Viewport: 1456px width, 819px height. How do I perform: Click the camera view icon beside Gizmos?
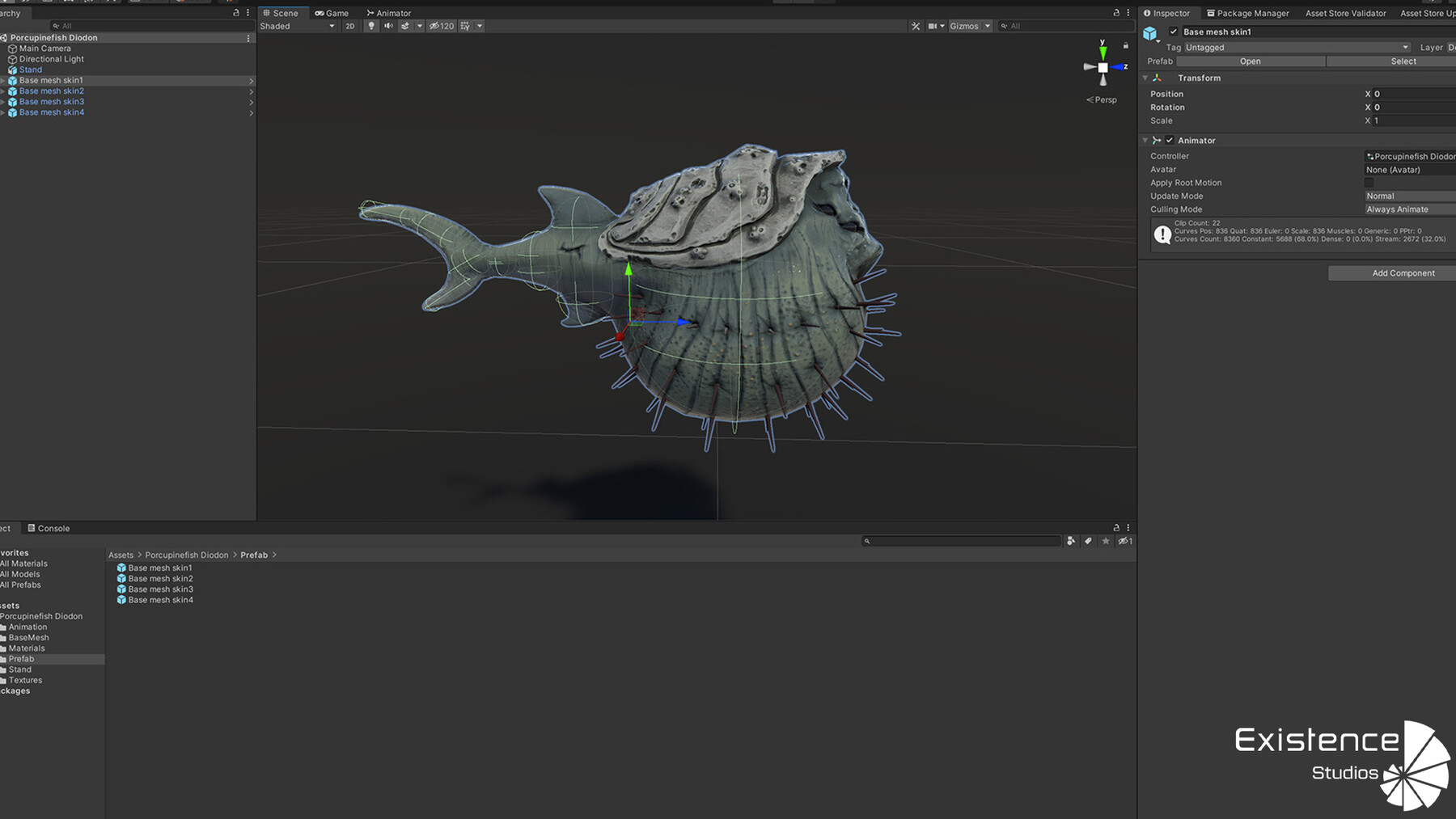(932, 26)
